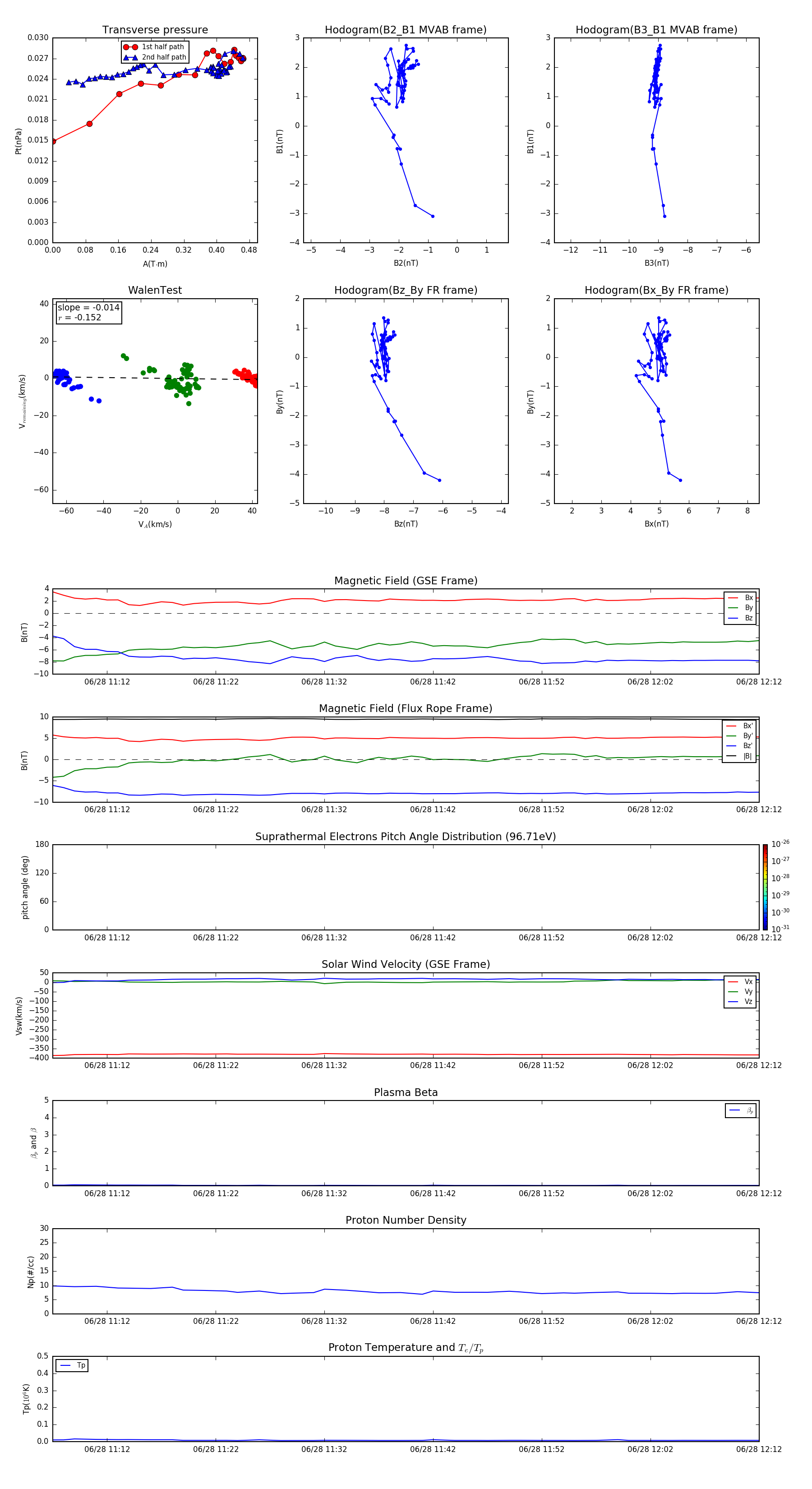Image resolution: width=812 pixels, height=1489 pixels.
Task: Click 'Solar Wind Velocity (GSE Frame)' title
Action: (x=406, y=964)
